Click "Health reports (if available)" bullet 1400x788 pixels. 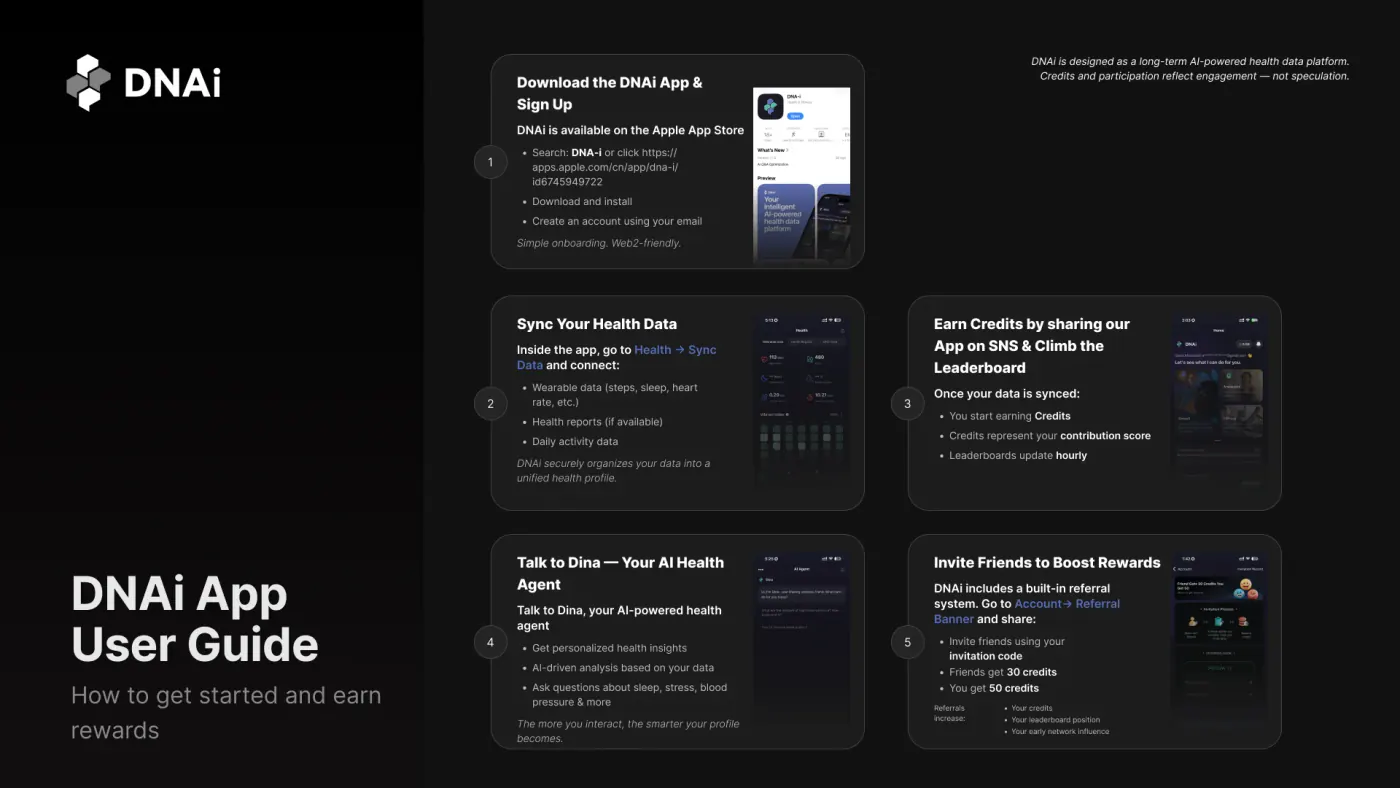tap(597, 422)
